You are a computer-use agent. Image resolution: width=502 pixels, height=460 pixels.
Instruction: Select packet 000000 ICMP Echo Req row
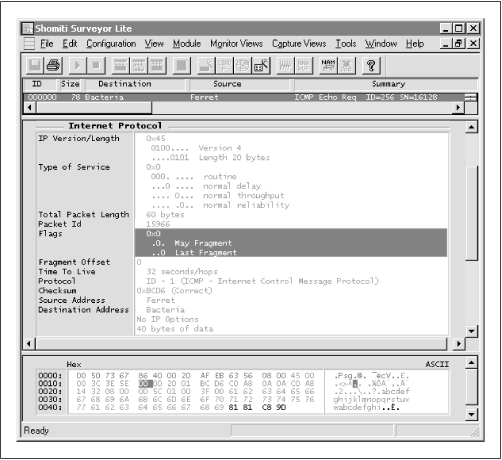pos(245,97)
